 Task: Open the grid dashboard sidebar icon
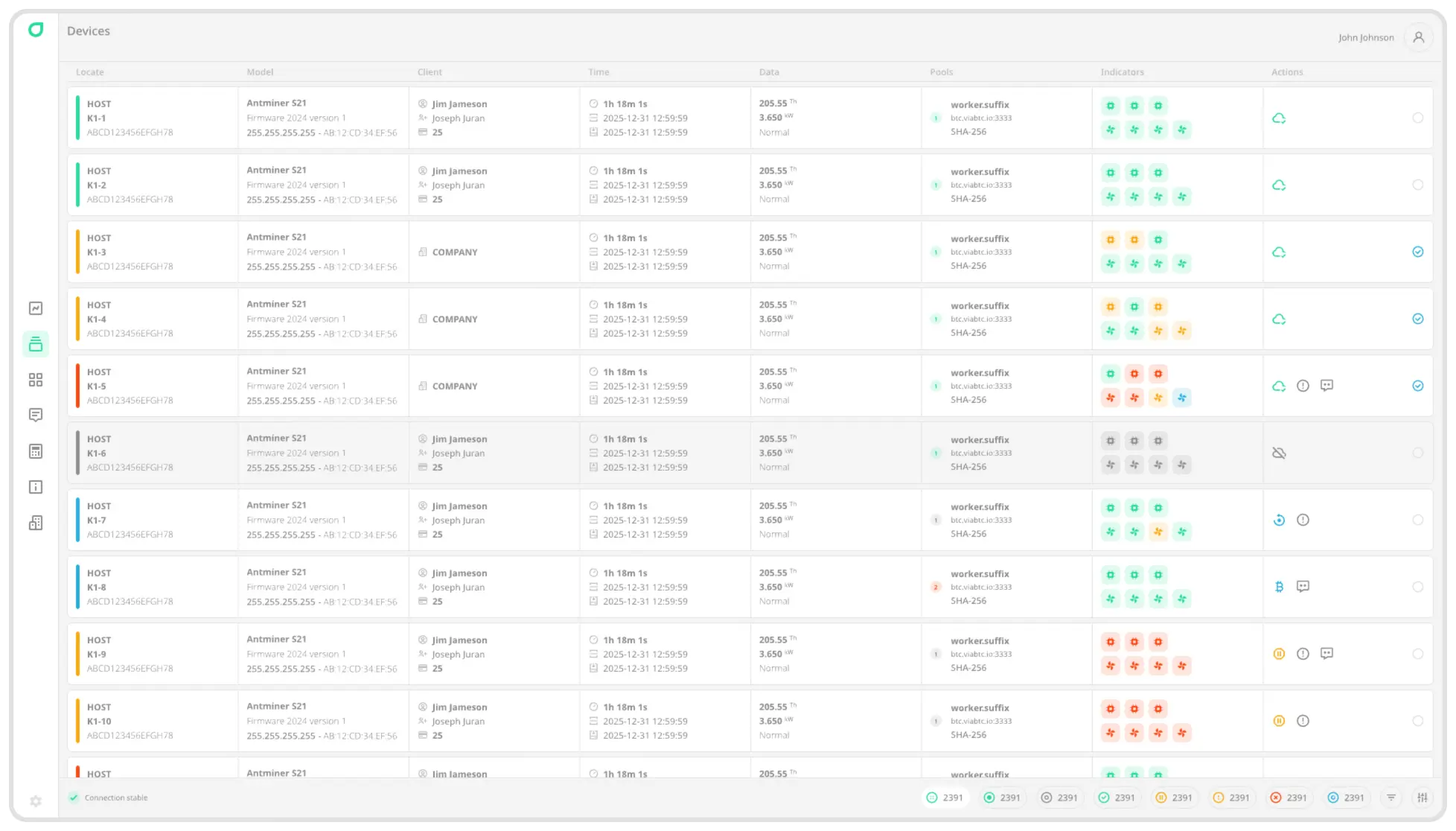tap(36, 380)
